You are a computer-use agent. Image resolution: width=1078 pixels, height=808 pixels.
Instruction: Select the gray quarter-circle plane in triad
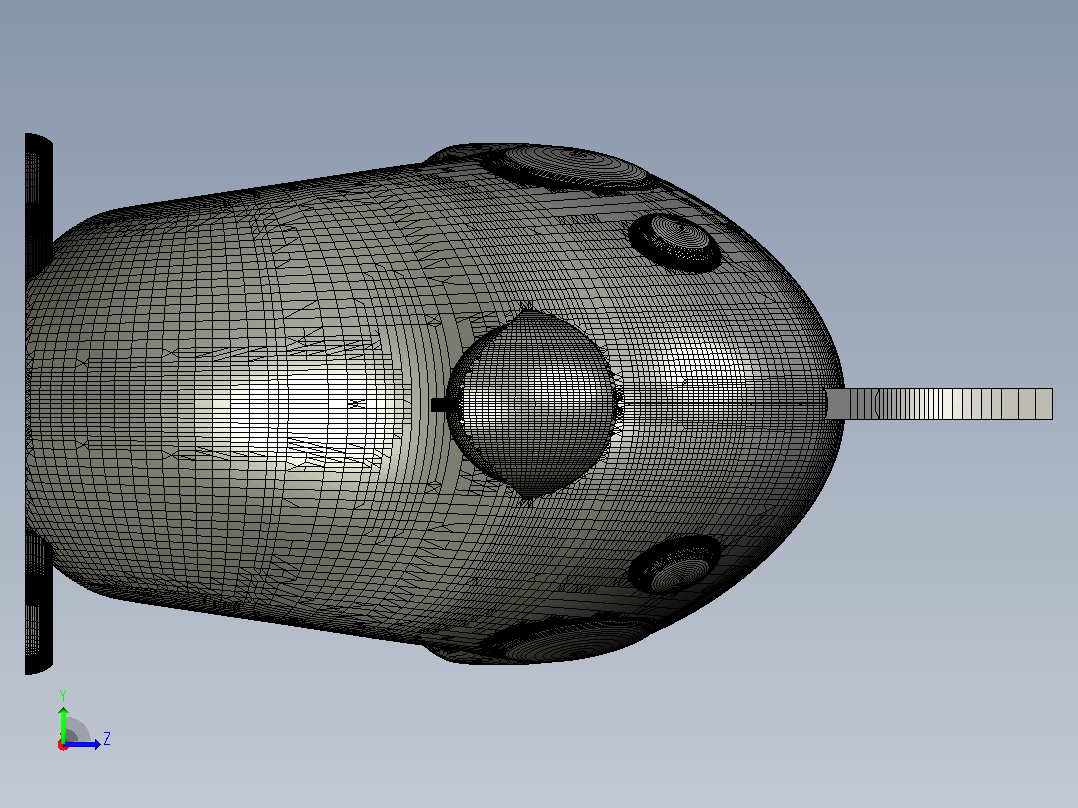pos(76,730)
